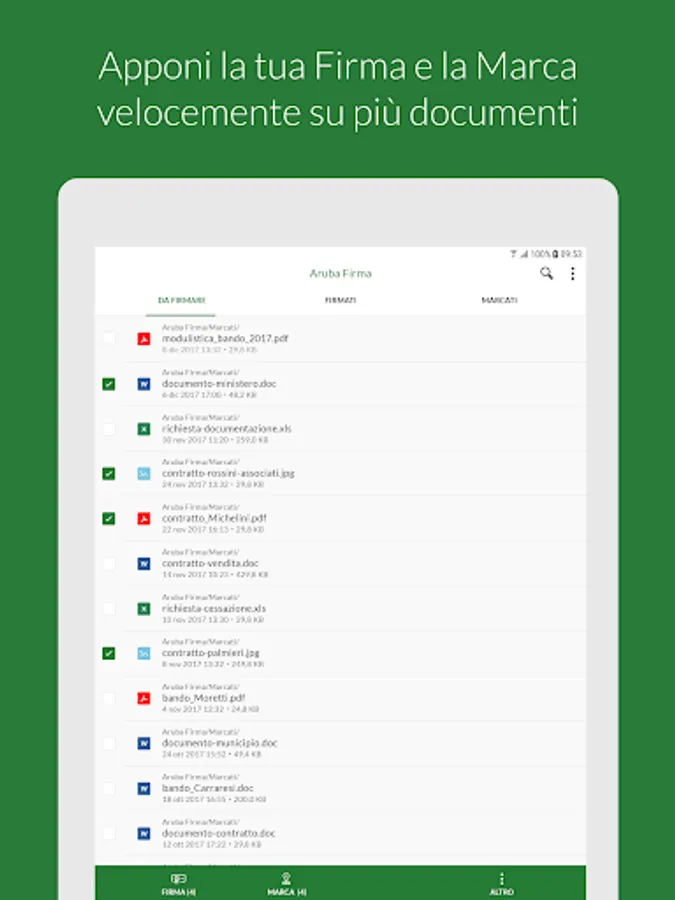
Task: Uncheck the contratto-palmieri.jpg checkbox
Action: pyautogui.click(x=108, y=653)
